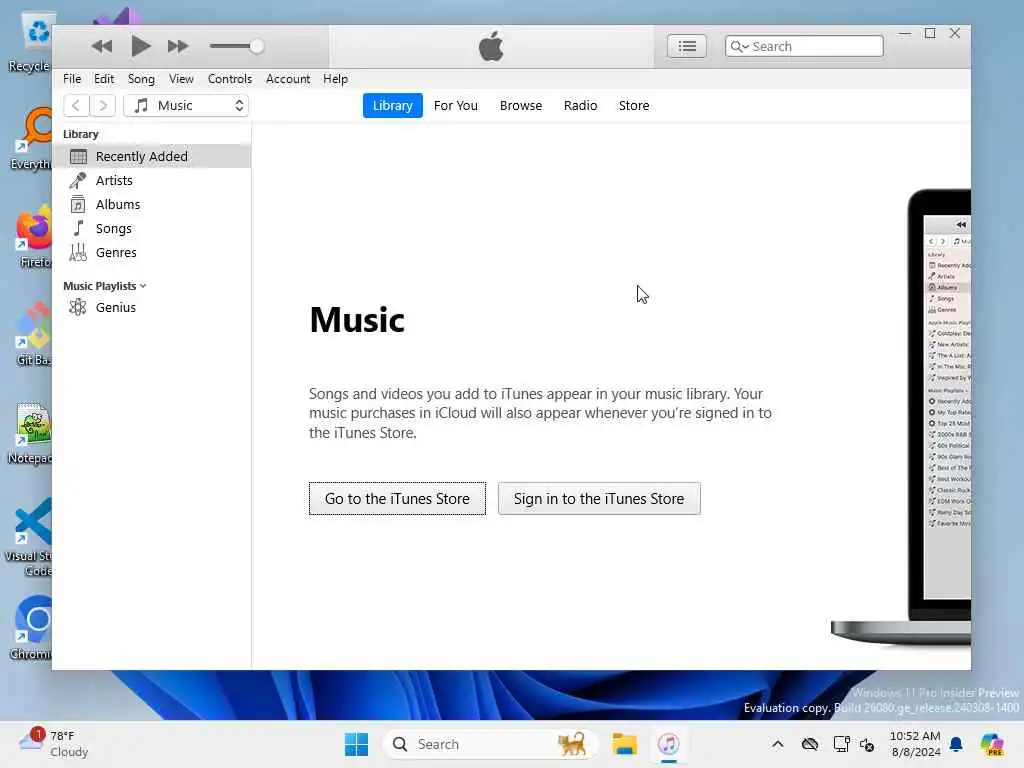Open the Edit menu

point(104,79)
